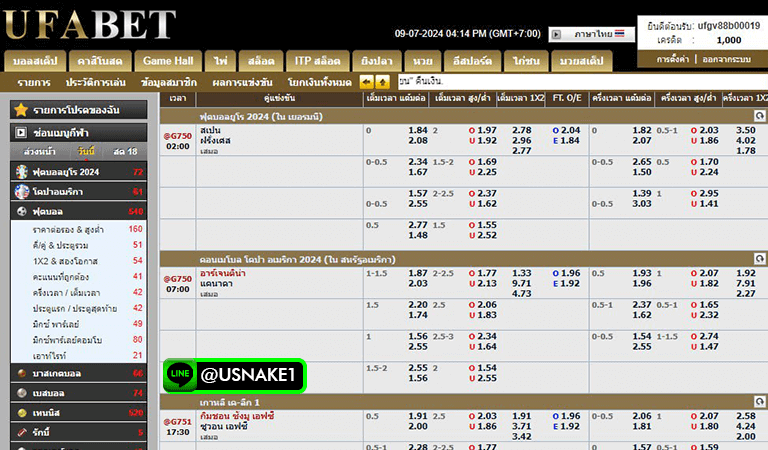Screen dimensions: 768x450
Task: Open the ผลการแข่งขัน submenu item
Action: tap(242, 82)
